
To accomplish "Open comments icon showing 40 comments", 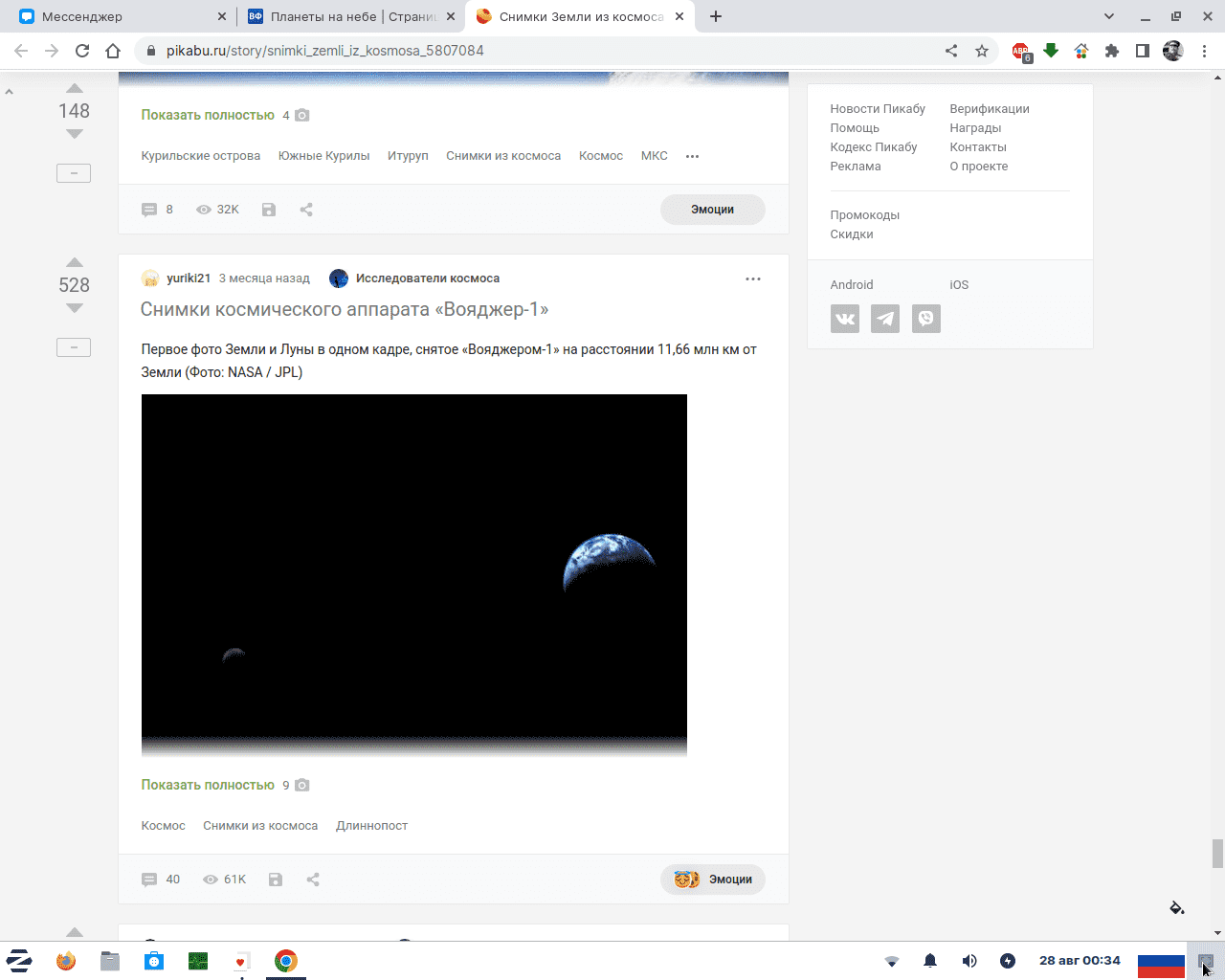I will coord(149,880).
